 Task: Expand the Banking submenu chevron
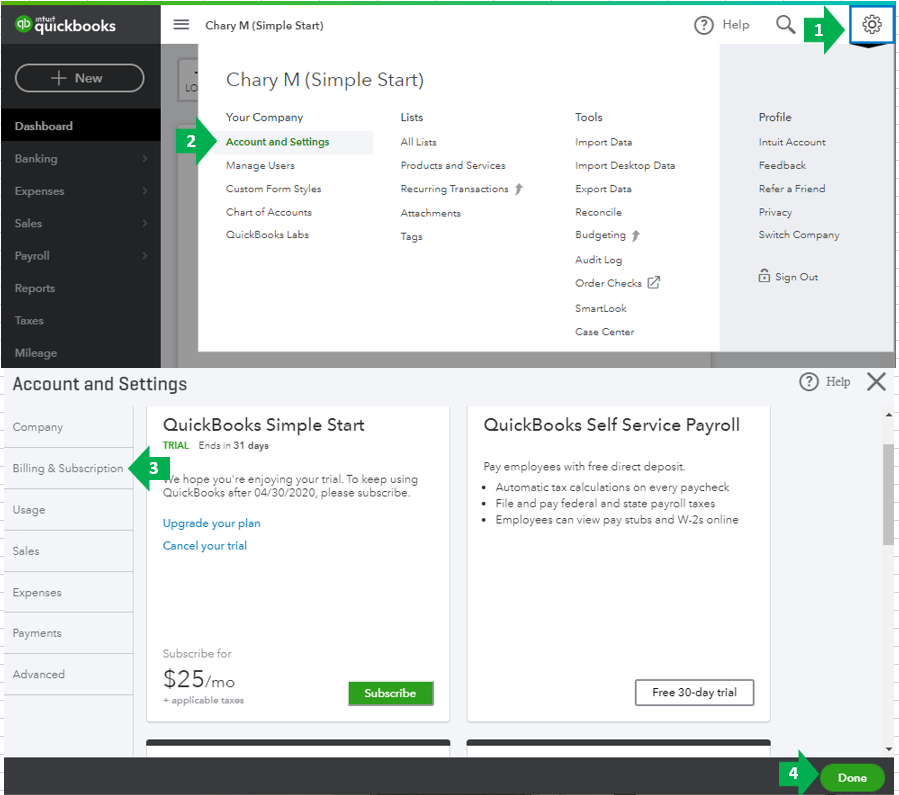[x=144, y=159]
